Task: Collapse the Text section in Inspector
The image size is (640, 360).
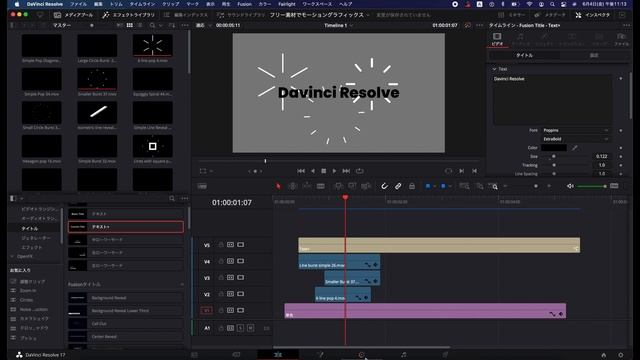Action: (494, 69)
